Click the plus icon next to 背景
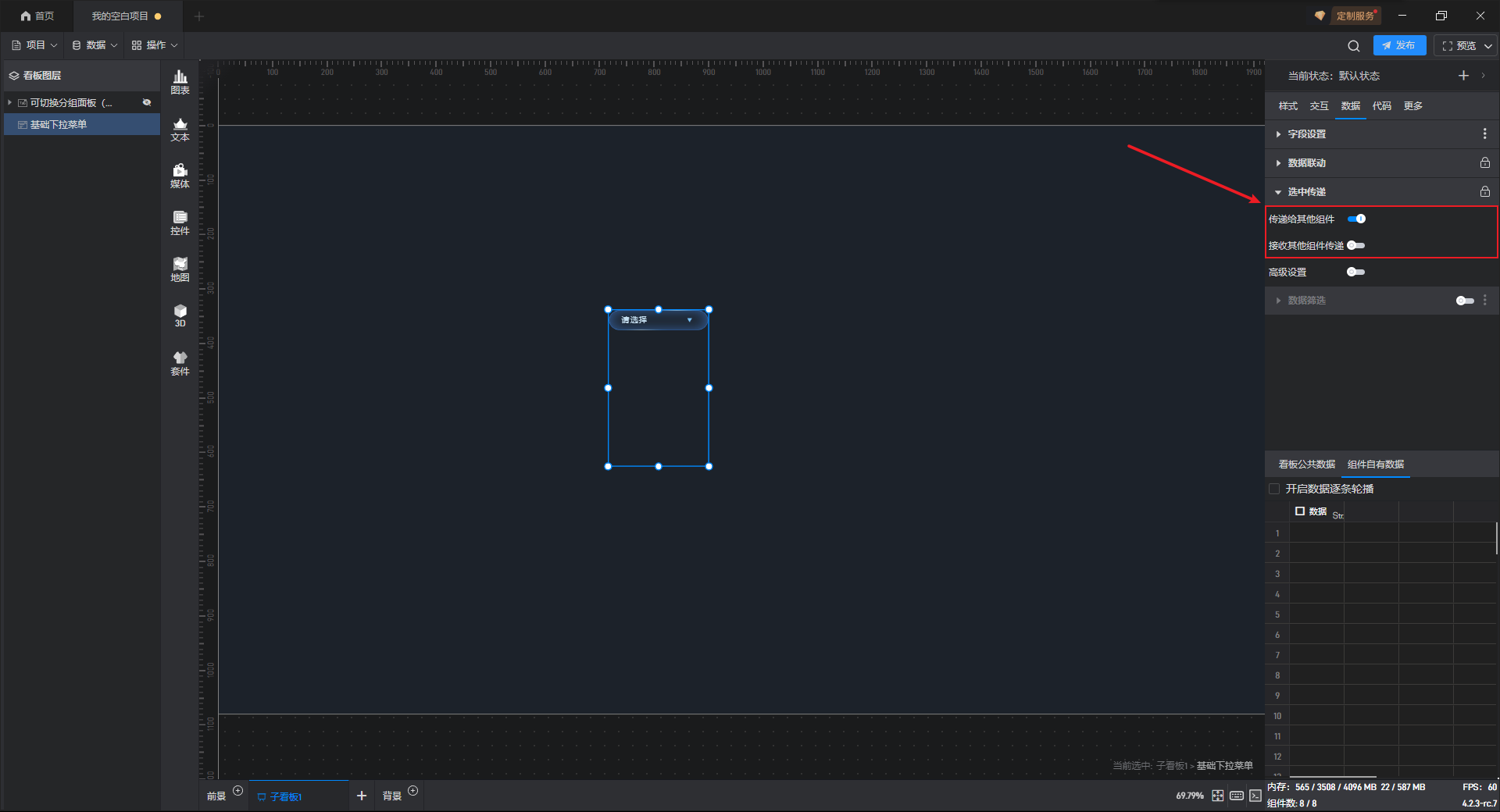 [413, 791]
